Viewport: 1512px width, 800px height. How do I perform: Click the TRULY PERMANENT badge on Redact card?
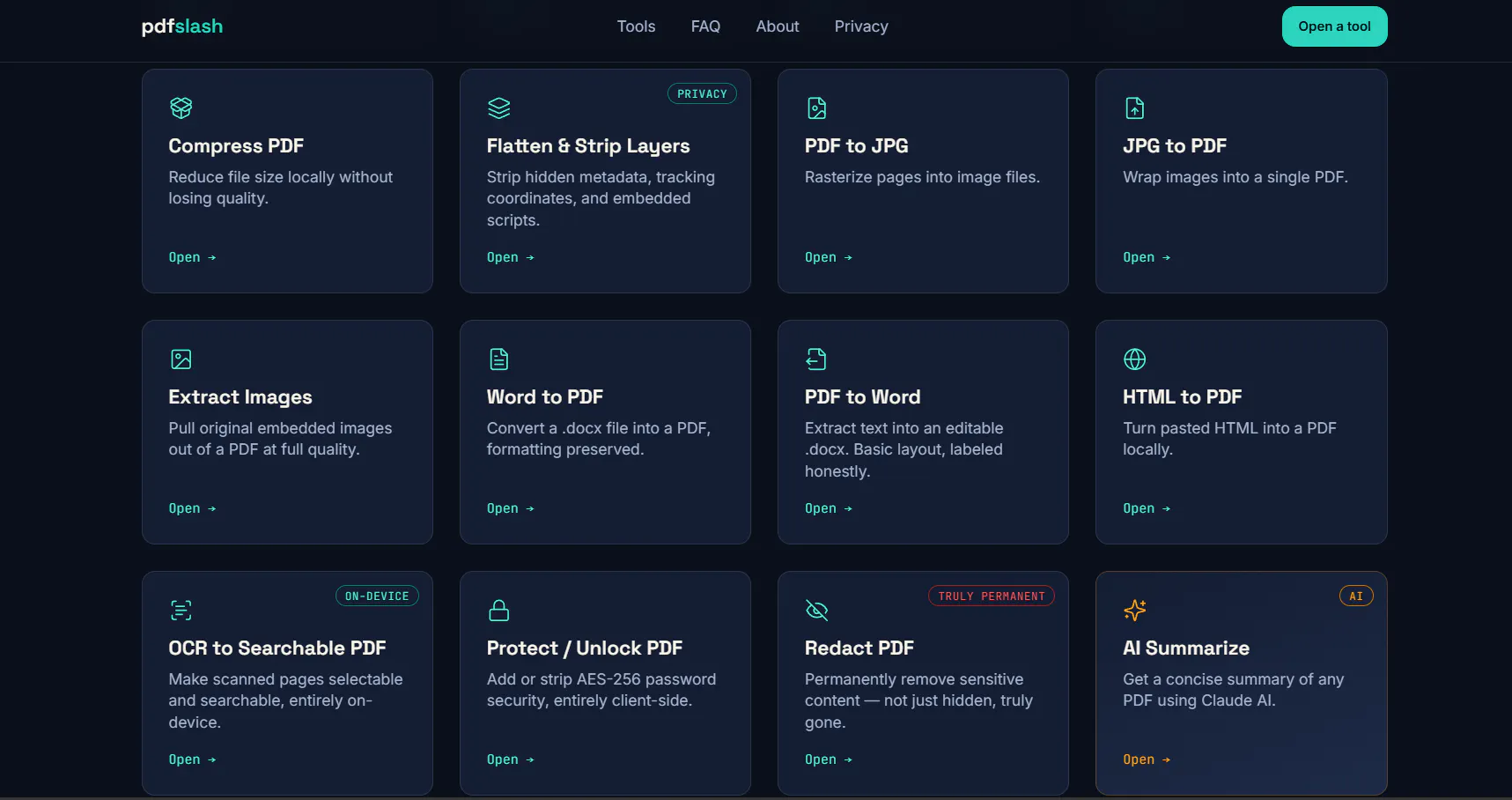pos(992,596)
